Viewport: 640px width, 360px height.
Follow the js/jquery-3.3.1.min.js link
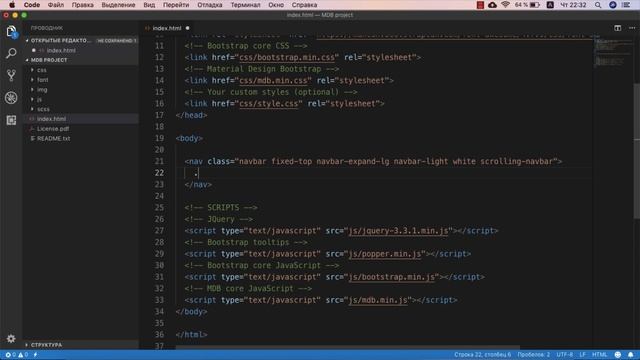click(x=398, y=231)
